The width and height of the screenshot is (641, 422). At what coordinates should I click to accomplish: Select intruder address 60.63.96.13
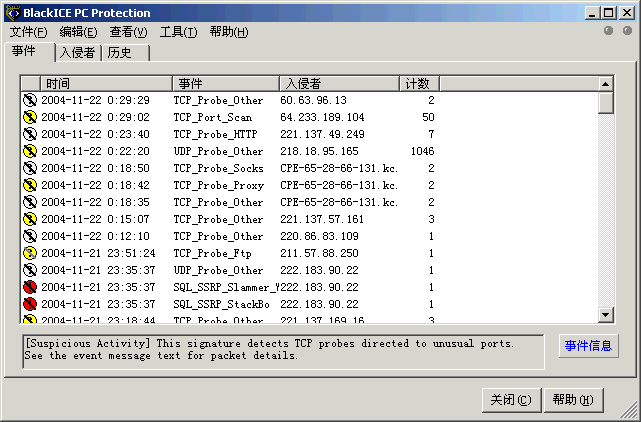click(x=313, y=100)
